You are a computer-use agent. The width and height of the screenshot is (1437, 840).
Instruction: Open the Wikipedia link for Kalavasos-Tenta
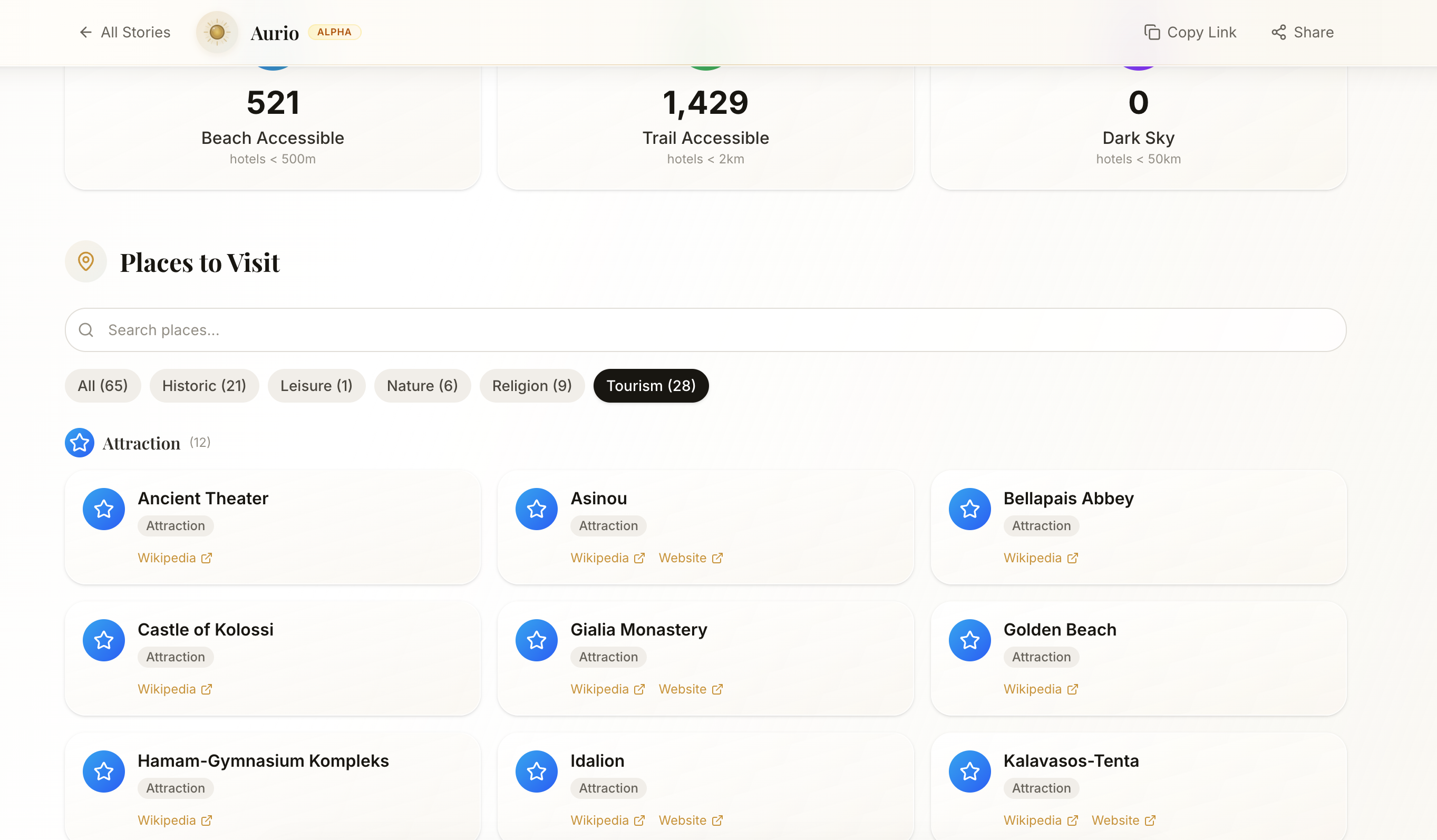[1033, 819]
